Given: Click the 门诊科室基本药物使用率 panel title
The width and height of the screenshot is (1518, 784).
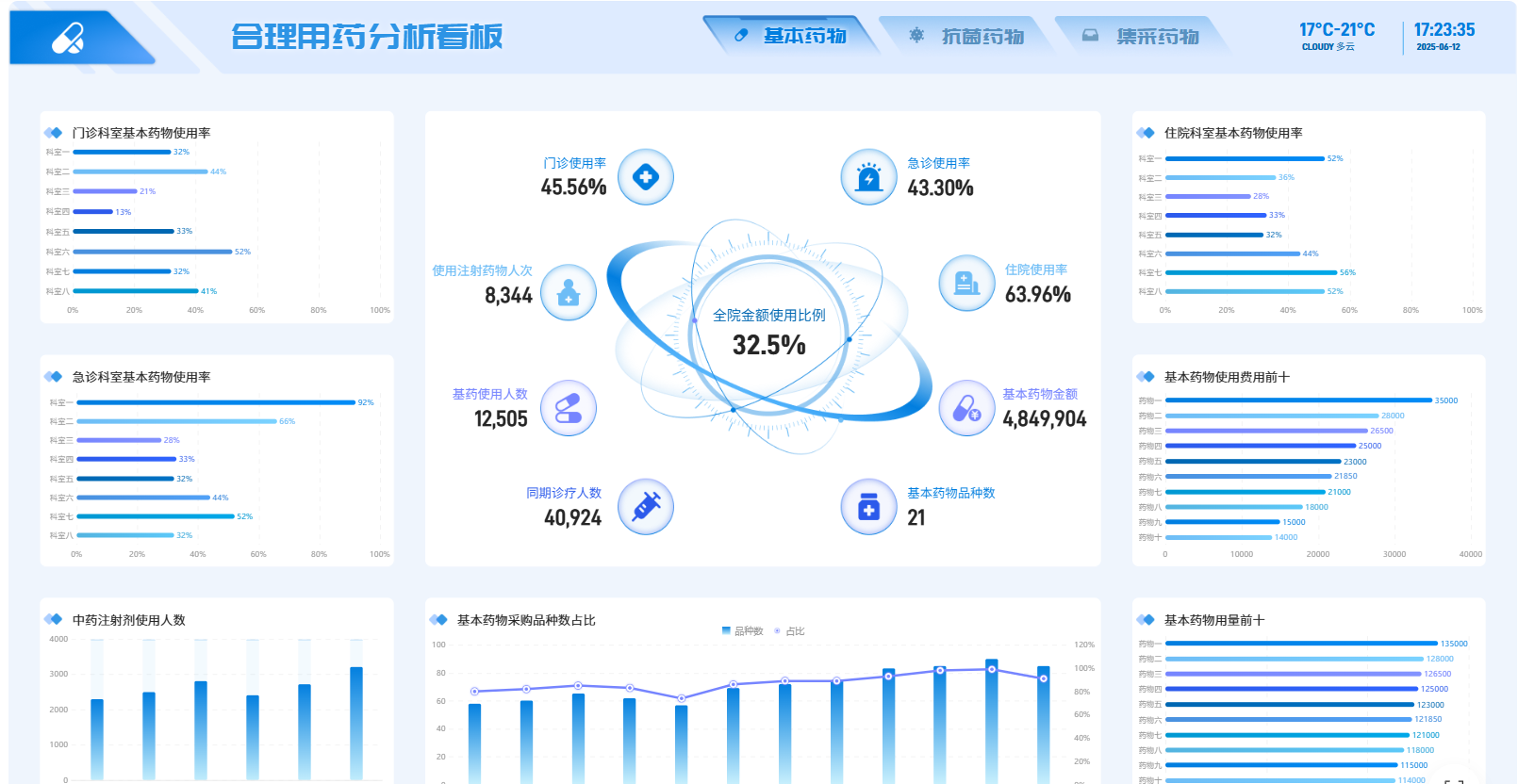Looking at the screenshot, I should (141, 133).
